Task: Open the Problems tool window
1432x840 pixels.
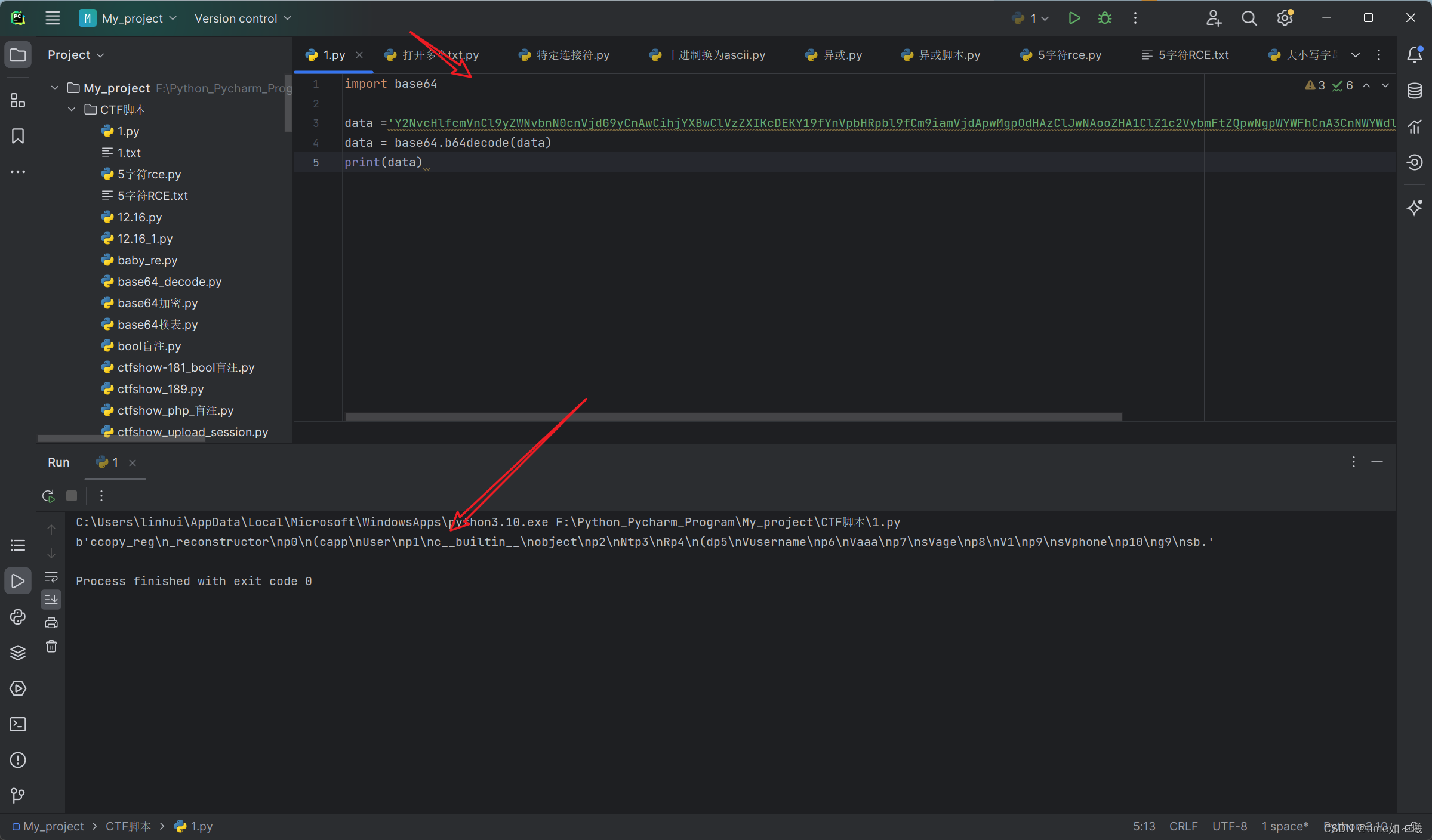Action: click(18, 760)
